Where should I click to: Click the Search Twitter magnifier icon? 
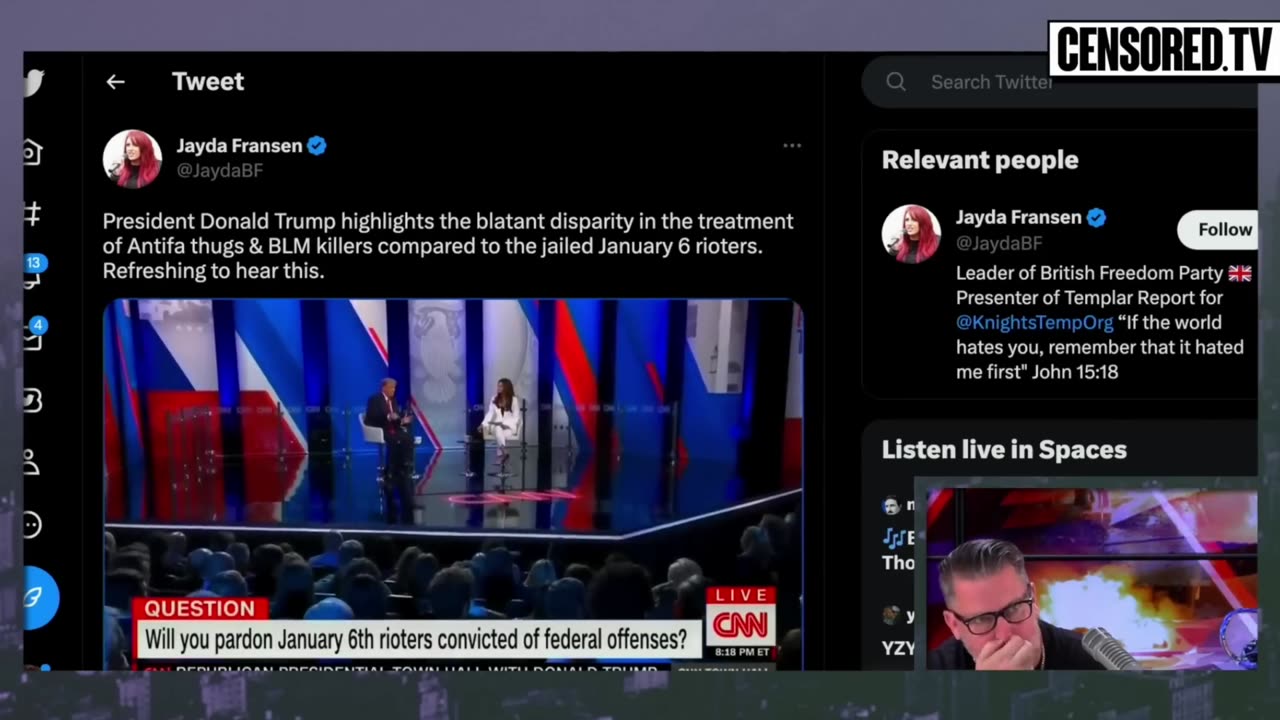(896, 82)
